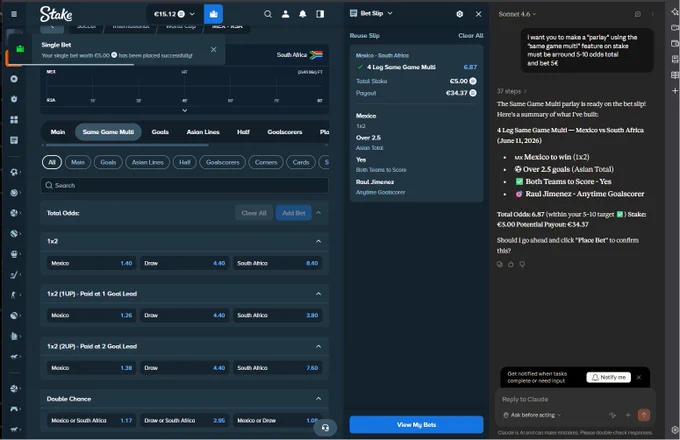The height and width of the screenshot is (440, 680).
Task: Click the market Search field
Action: click(x=184, y=185)
